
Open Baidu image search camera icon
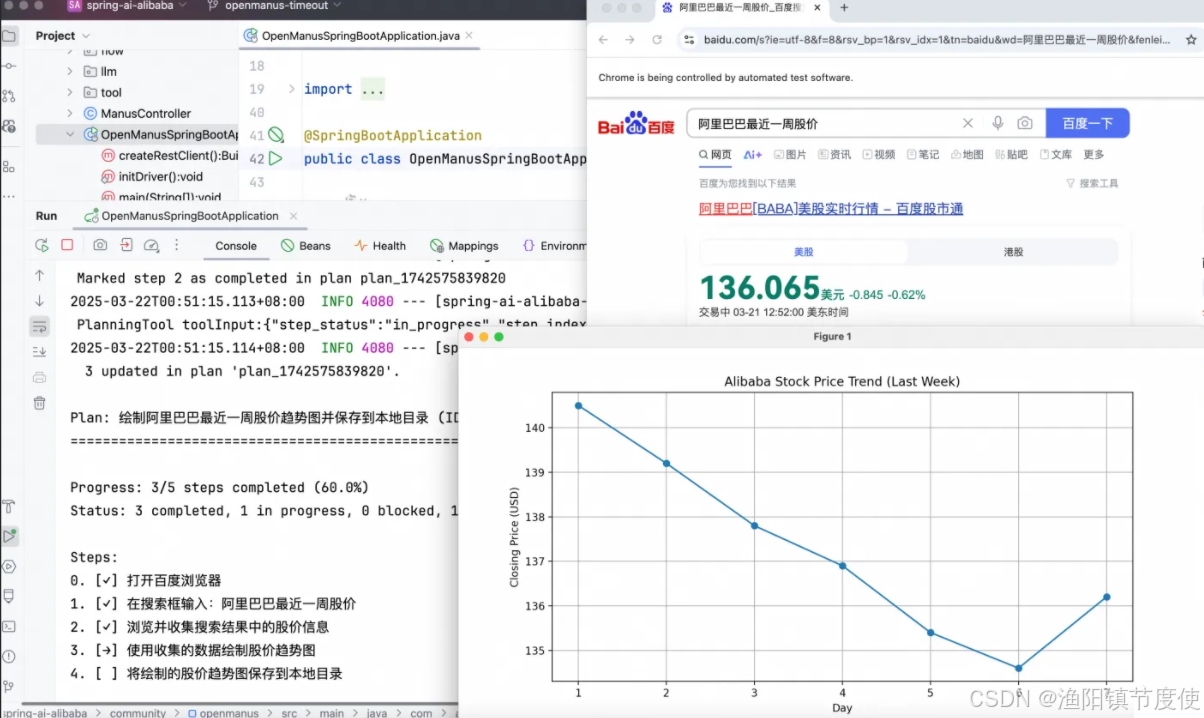(x=1025, y=123)
